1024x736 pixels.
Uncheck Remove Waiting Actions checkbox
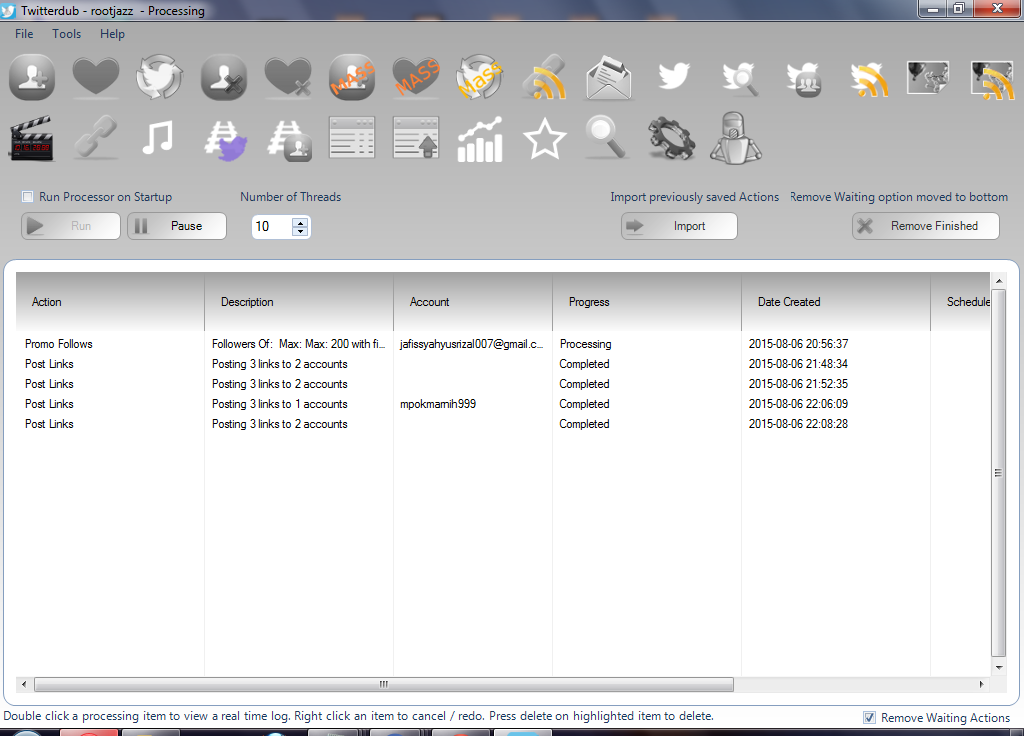869,717
